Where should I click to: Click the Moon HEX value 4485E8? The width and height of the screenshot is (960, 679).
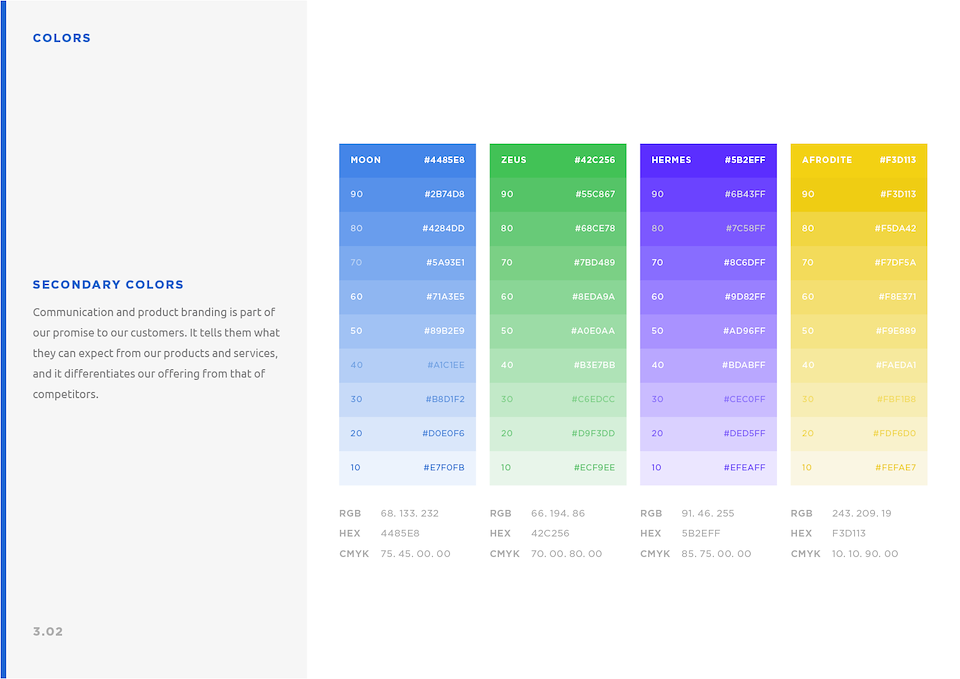tap(400, 533)
